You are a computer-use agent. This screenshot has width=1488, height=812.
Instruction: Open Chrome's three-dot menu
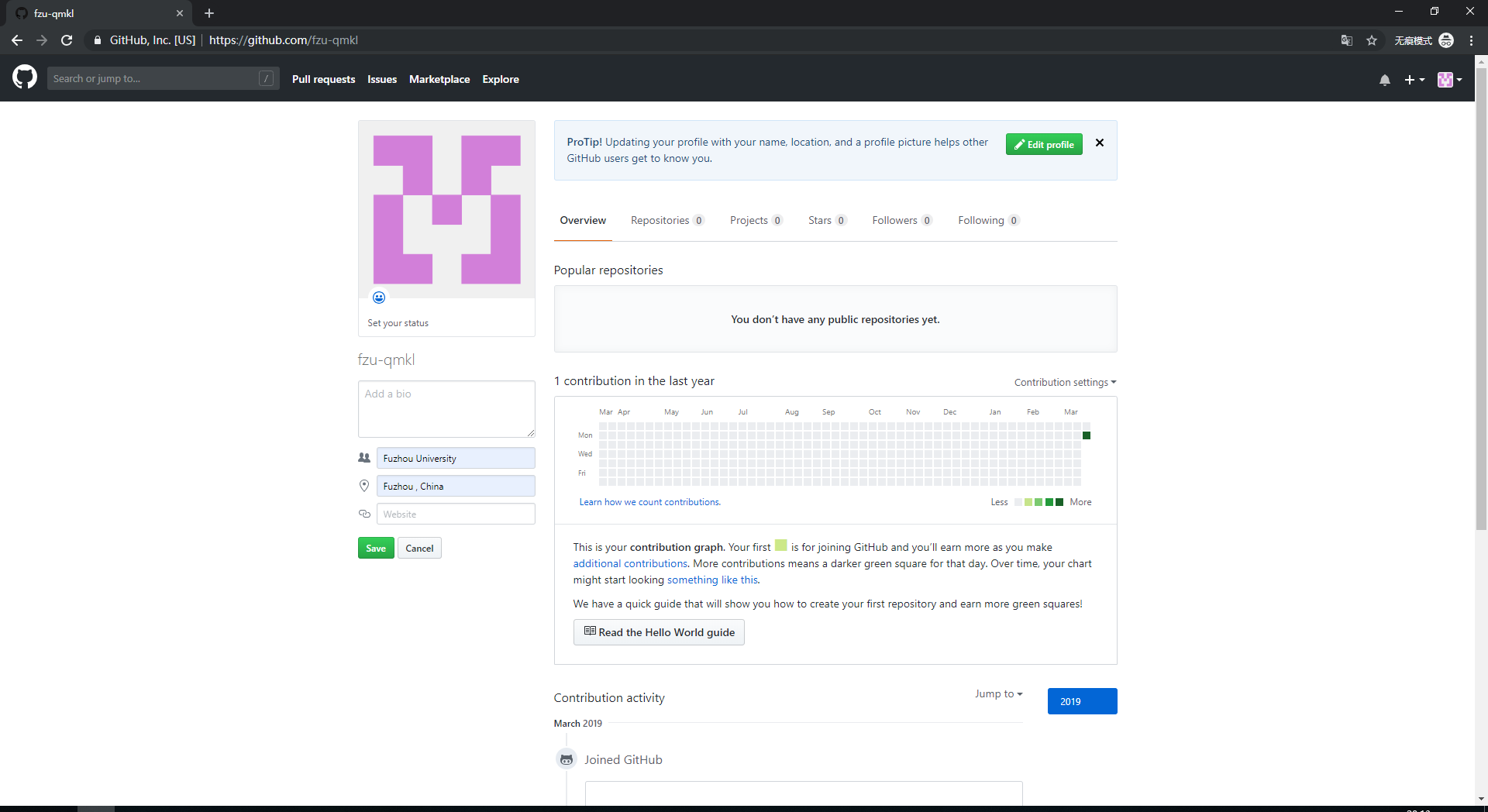tap(1471, 40)
